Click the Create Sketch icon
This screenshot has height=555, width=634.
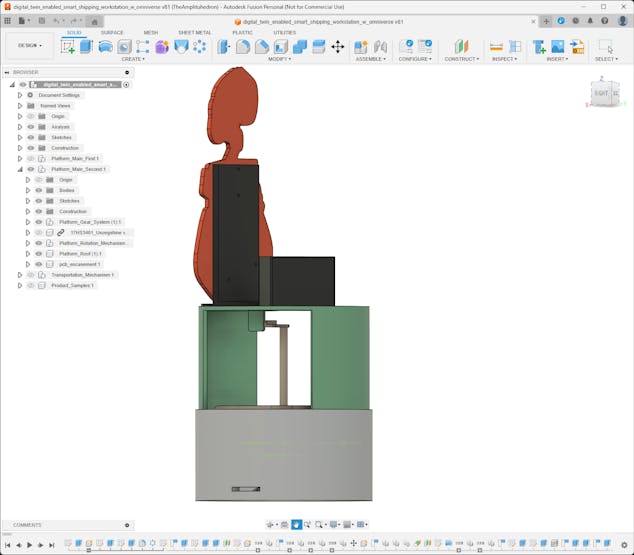point(68,46)
